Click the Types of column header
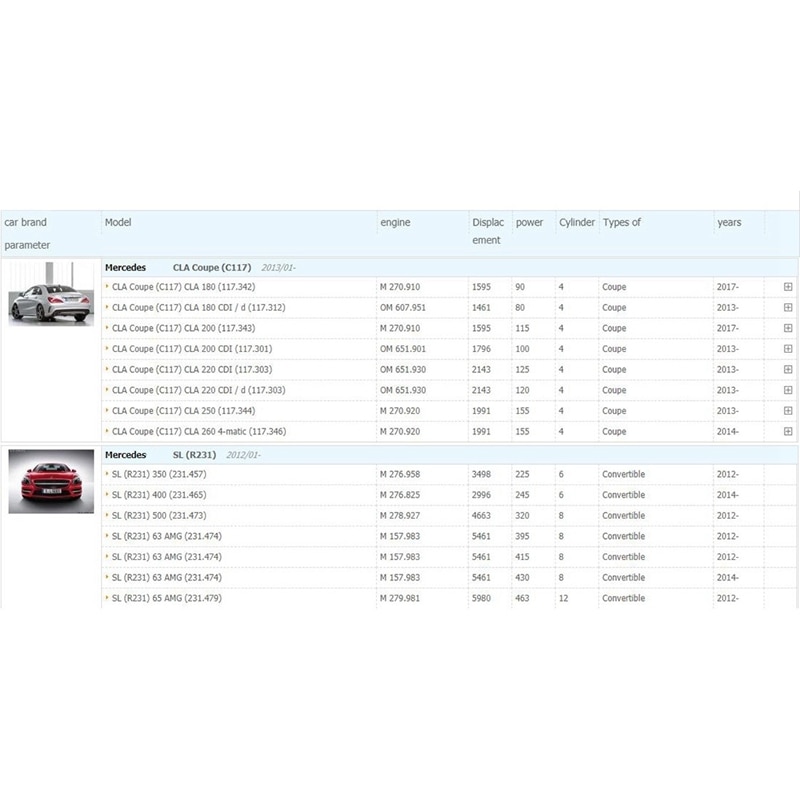800x800 pixels. [x=622, y=222]
